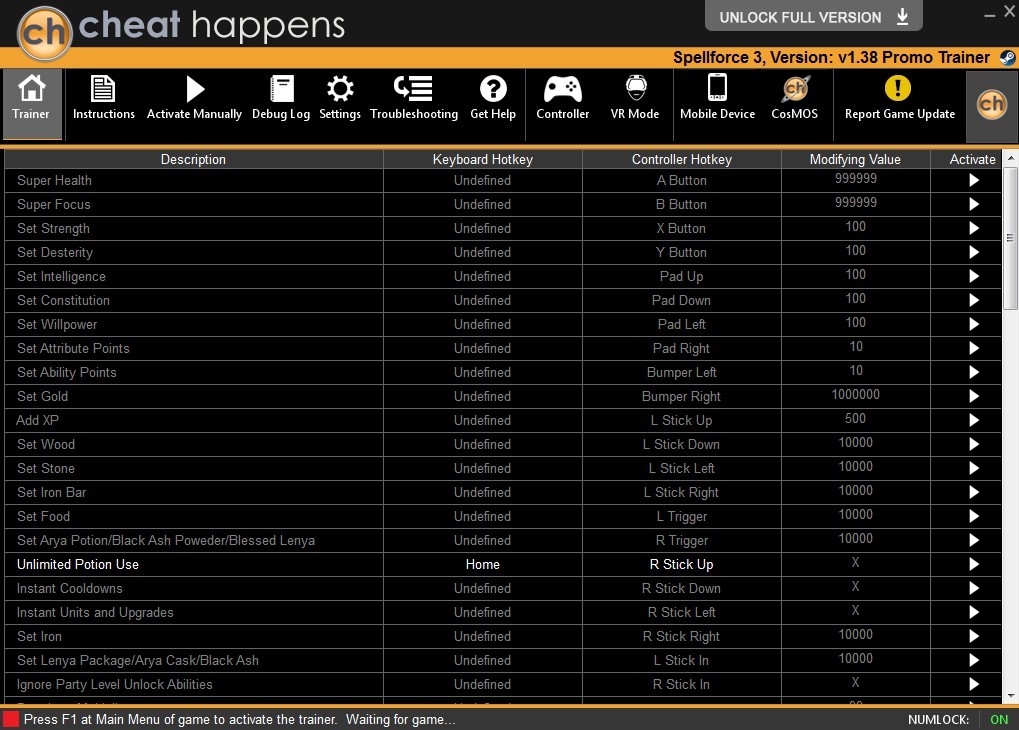Open the Debug Log notebook icon
This screenshot has height=730, width=1019.
pyautogui.click(x=281, y=89)
